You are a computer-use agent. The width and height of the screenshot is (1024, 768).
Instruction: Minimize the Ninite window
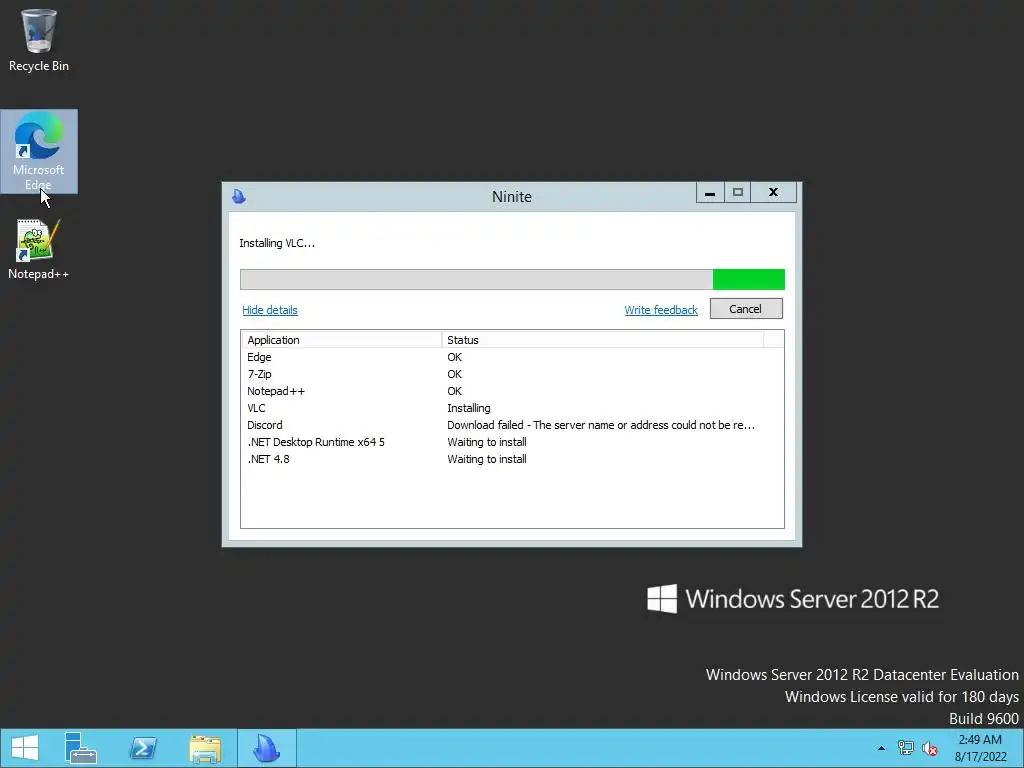(710, 193)
